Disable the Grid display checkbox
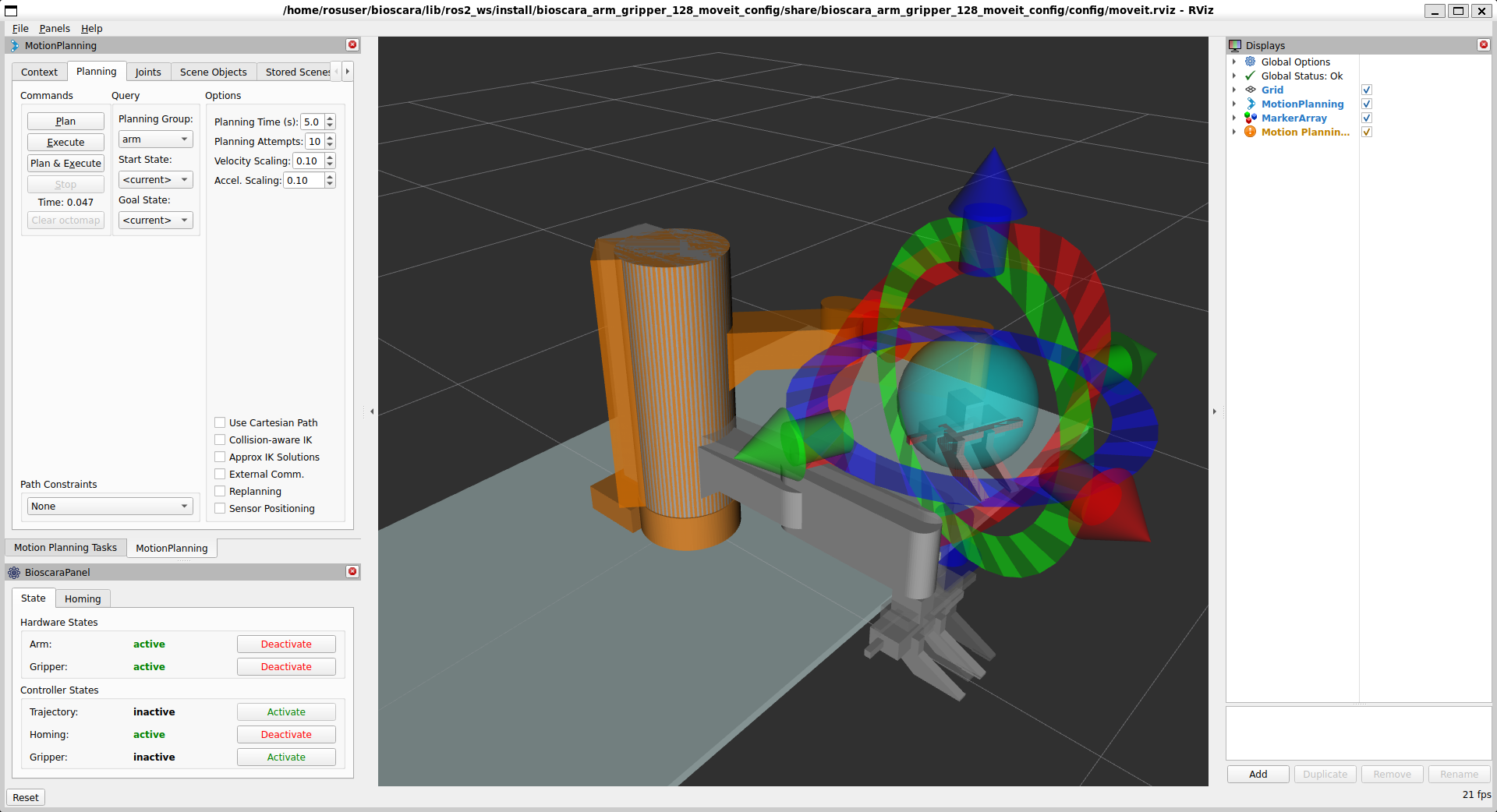Screen dimensions: 1497x812 [x=1367, y=90]
